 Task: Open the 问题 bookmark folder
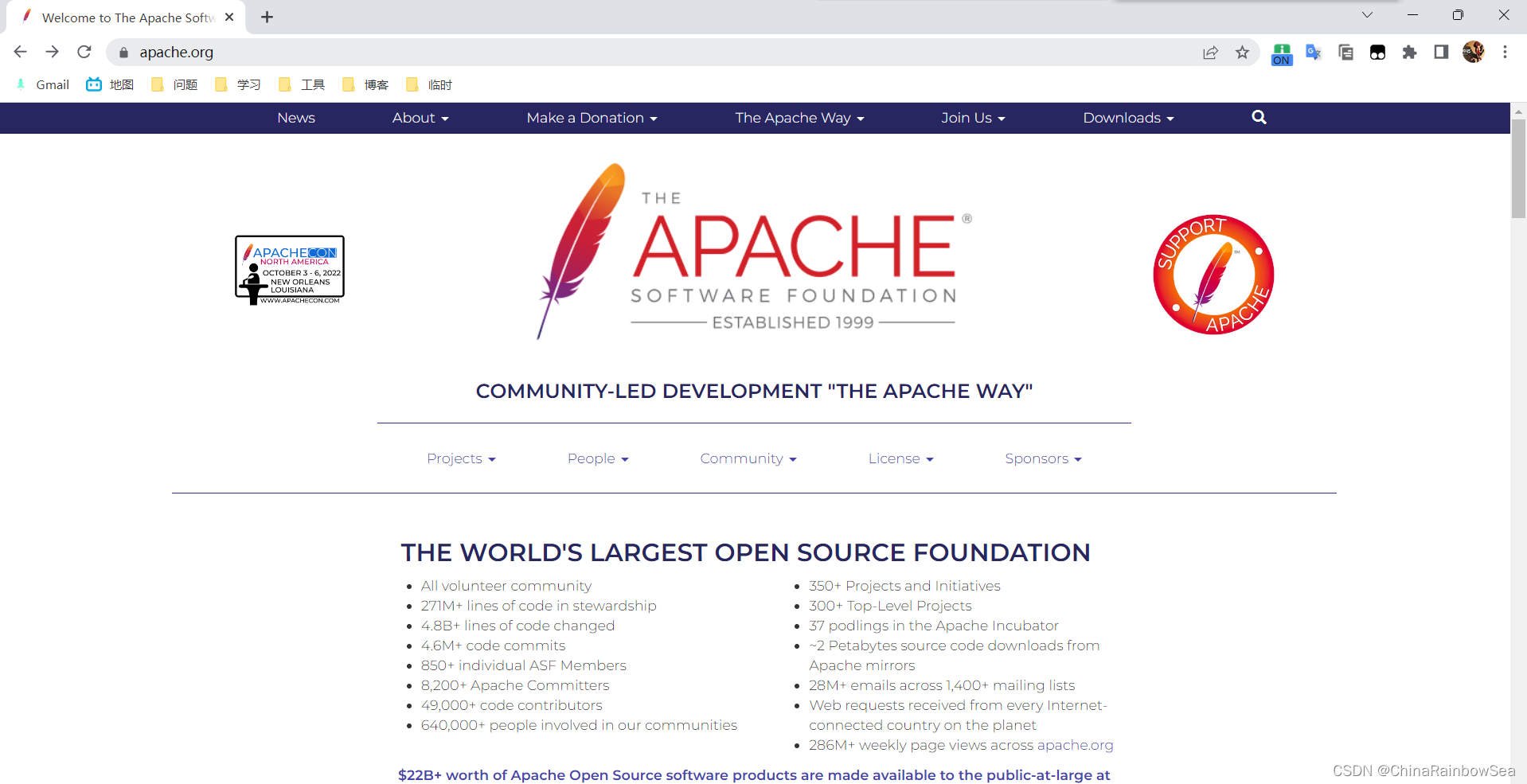(174, 84)
